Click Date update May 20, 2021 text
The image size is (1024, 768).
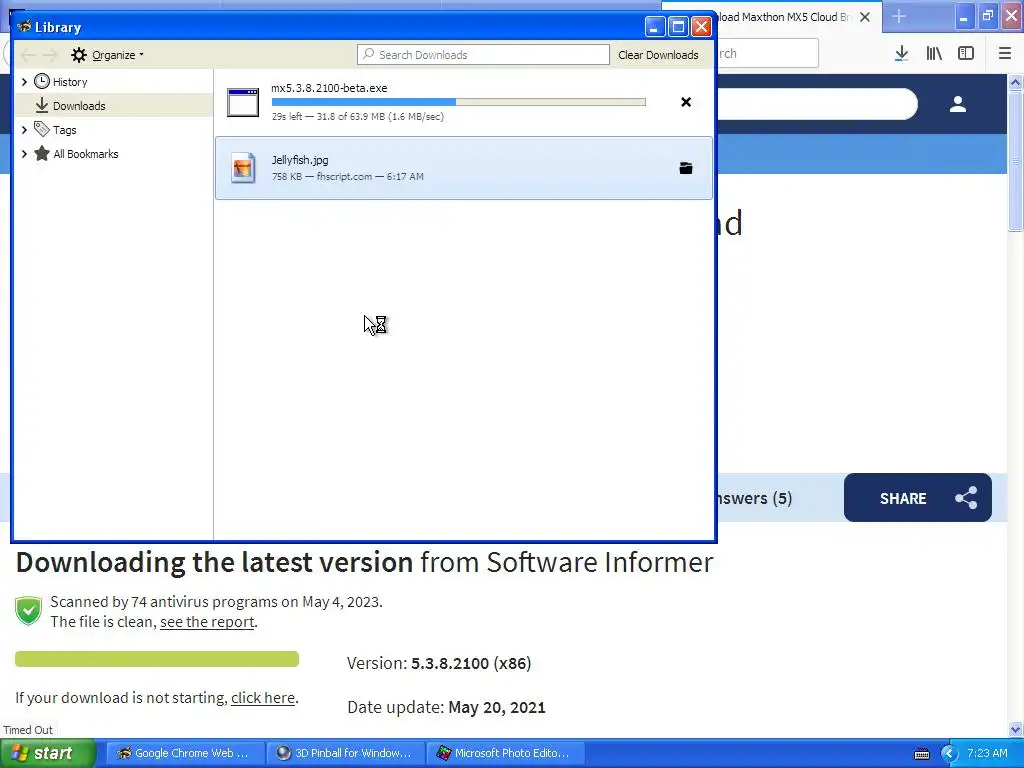pos(446,707)
